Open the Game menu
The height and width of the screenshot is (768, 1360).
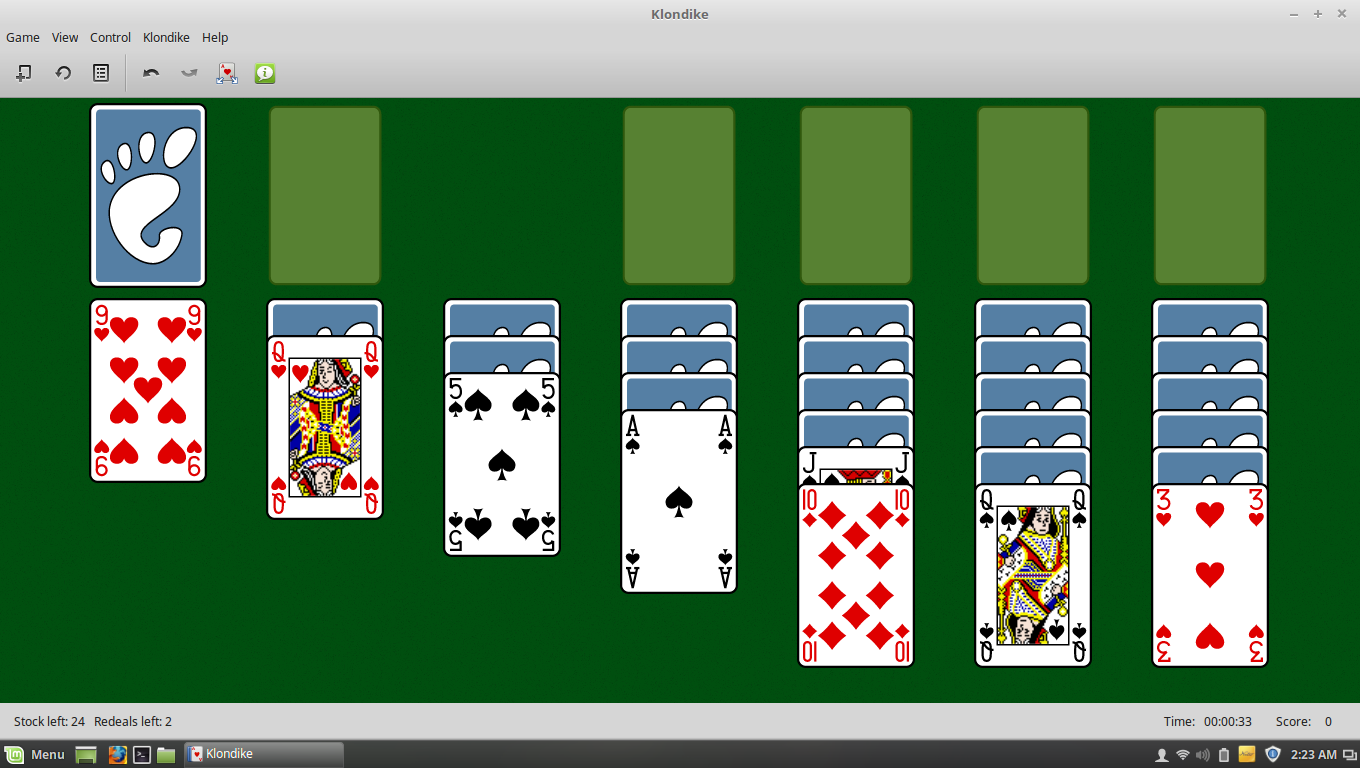(23, 37)
